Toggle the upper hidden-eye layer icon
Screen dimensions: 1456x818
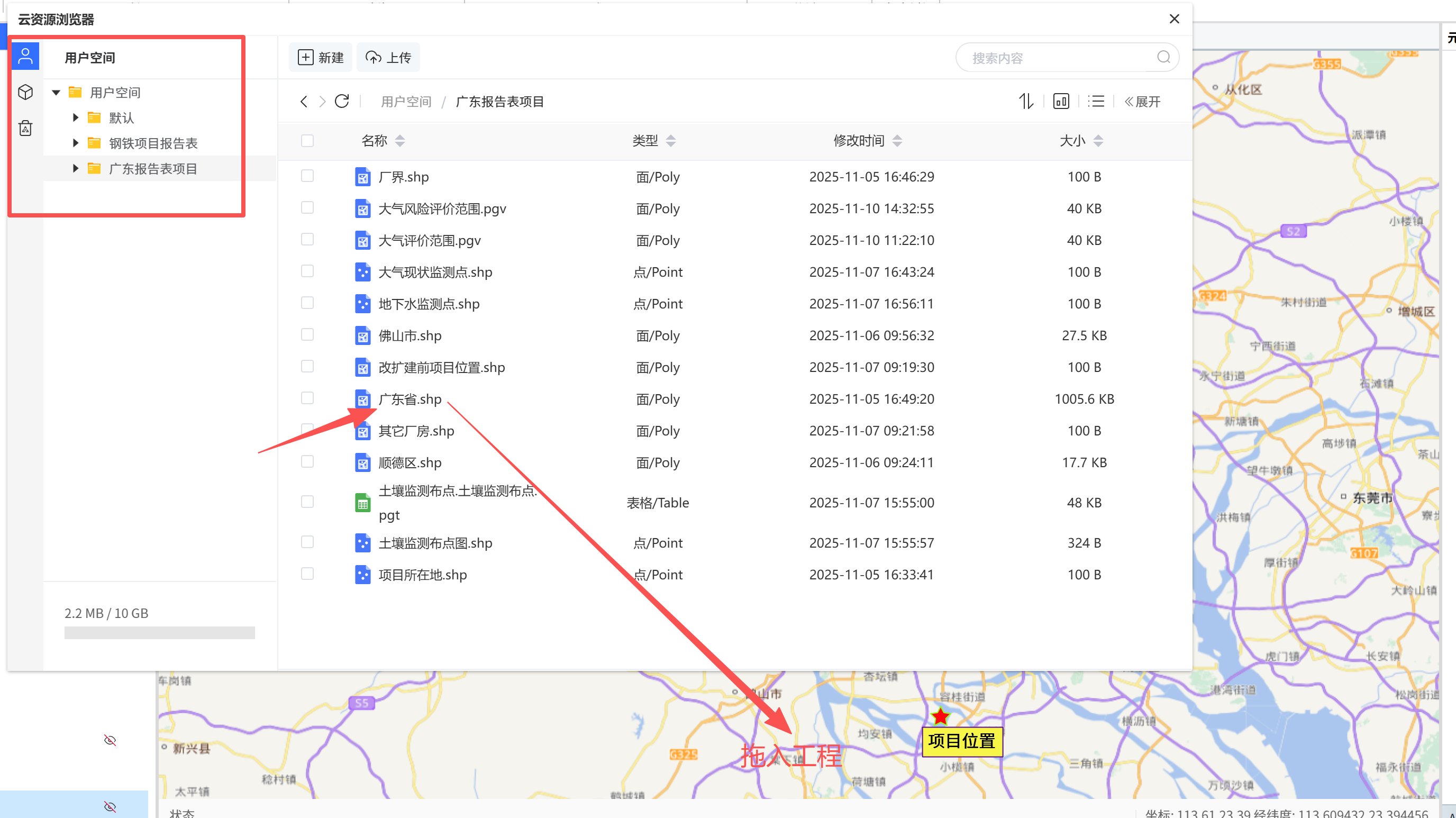tap(110, 740)
